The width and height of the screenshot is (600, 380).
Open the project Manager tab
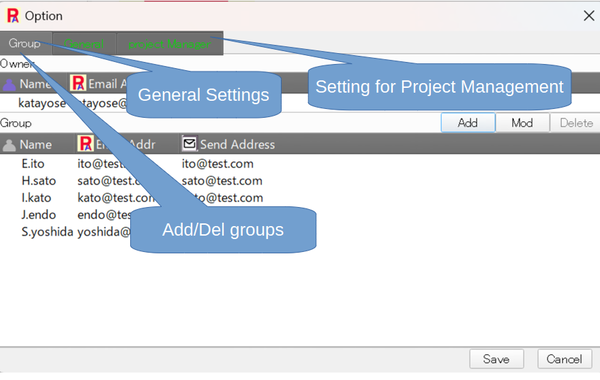pyautogui.click(x=170, y=44)
